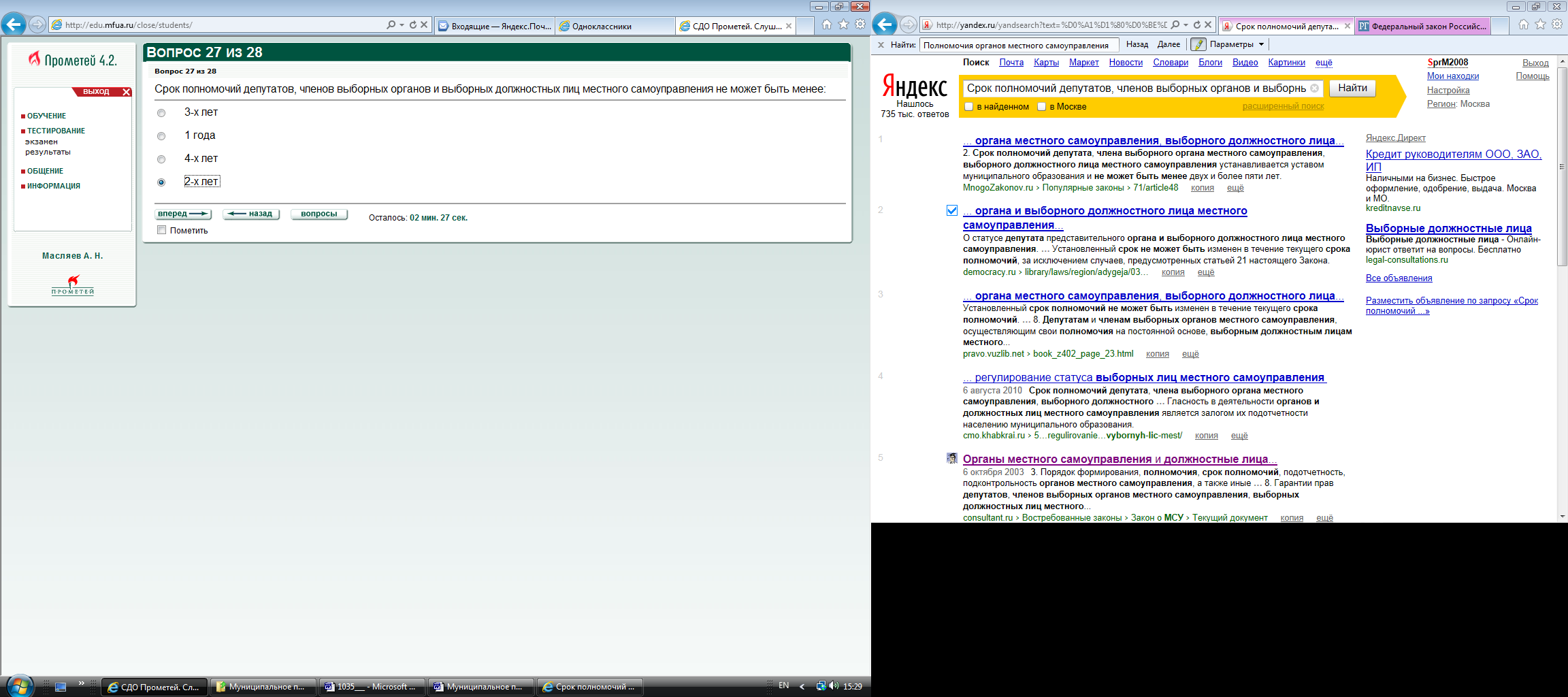This screenshot has width=1568, height=697.
Task: Toggle the в найденном checkbox
Action: pyautogui.click(x=969, y=106)
